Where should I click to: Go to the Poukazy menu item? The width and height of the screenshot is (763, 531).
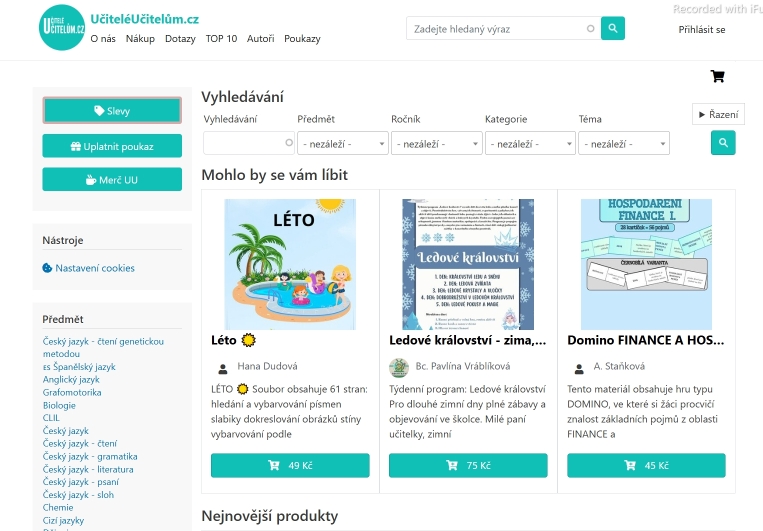pos(302,38)
